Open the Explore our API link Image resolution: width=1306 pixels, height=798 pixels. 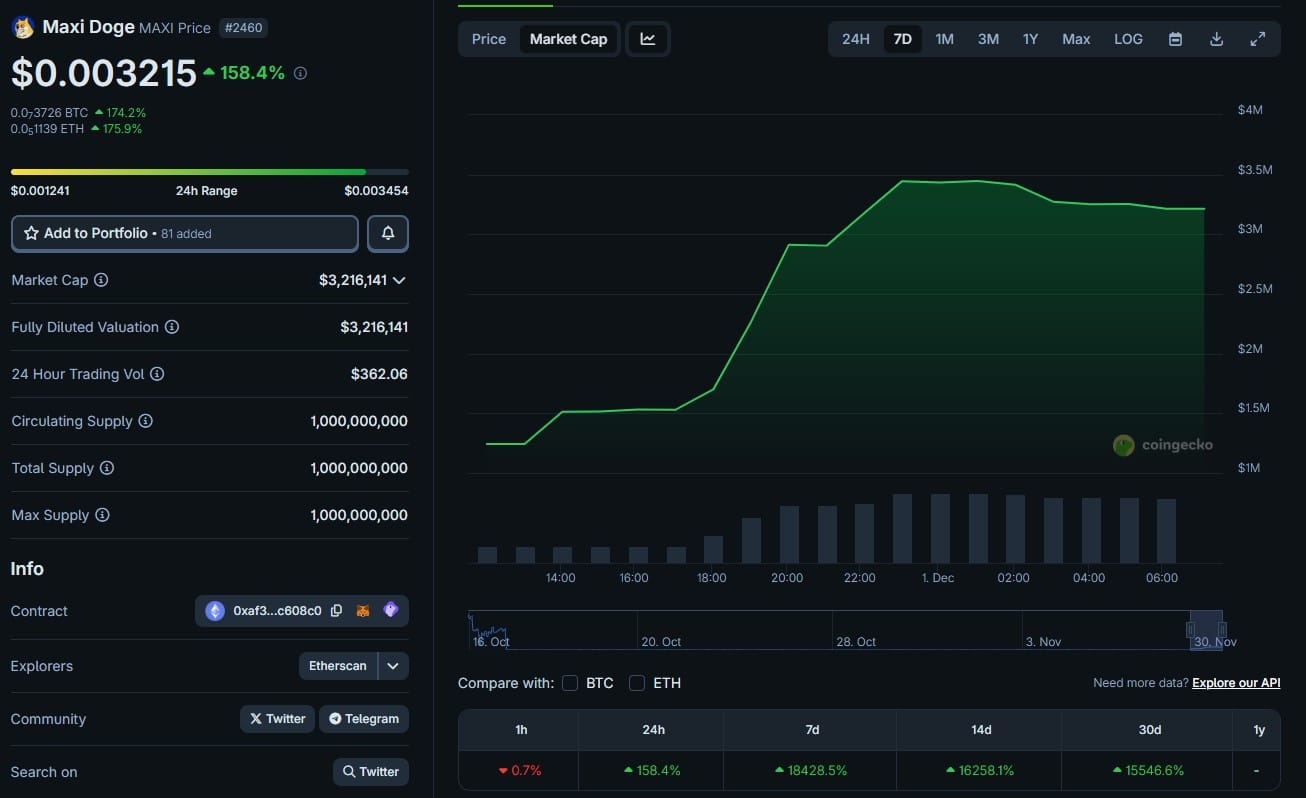pyautogui.click(x=1236, y=682)
